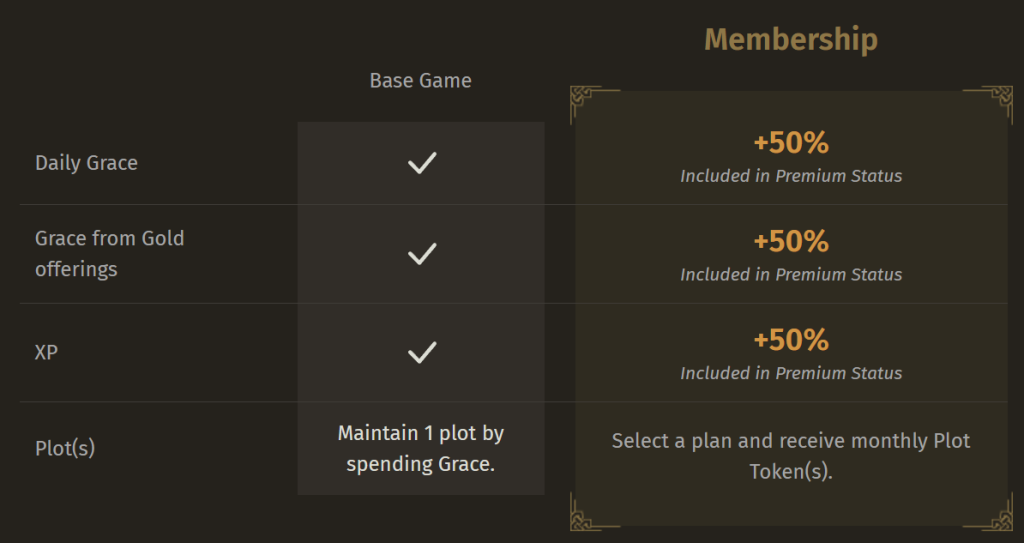Click the Daily Grace checkmark icon
This screenshot has width=1024, height=543.
click(422, 163)
